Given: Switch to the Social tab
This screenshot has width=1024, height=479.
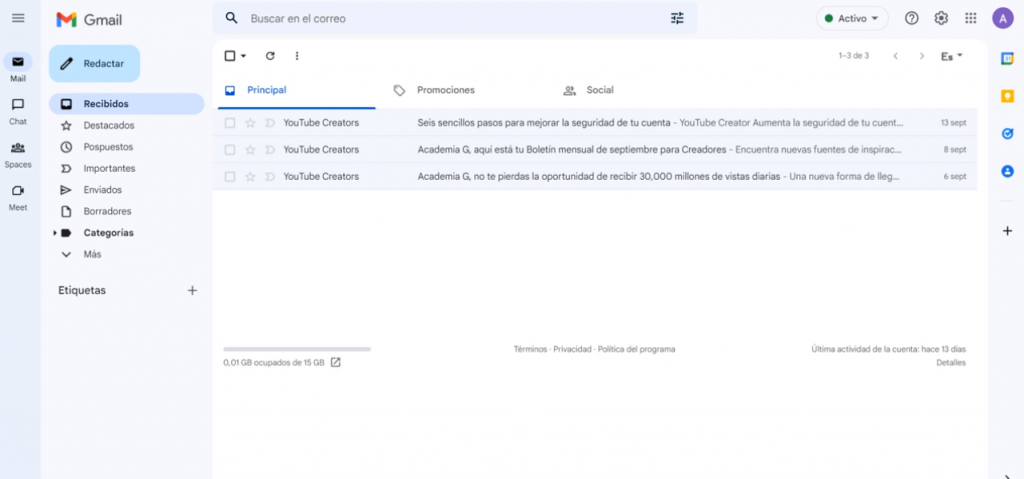Looking at the screenshot, I should pos(599,90).
